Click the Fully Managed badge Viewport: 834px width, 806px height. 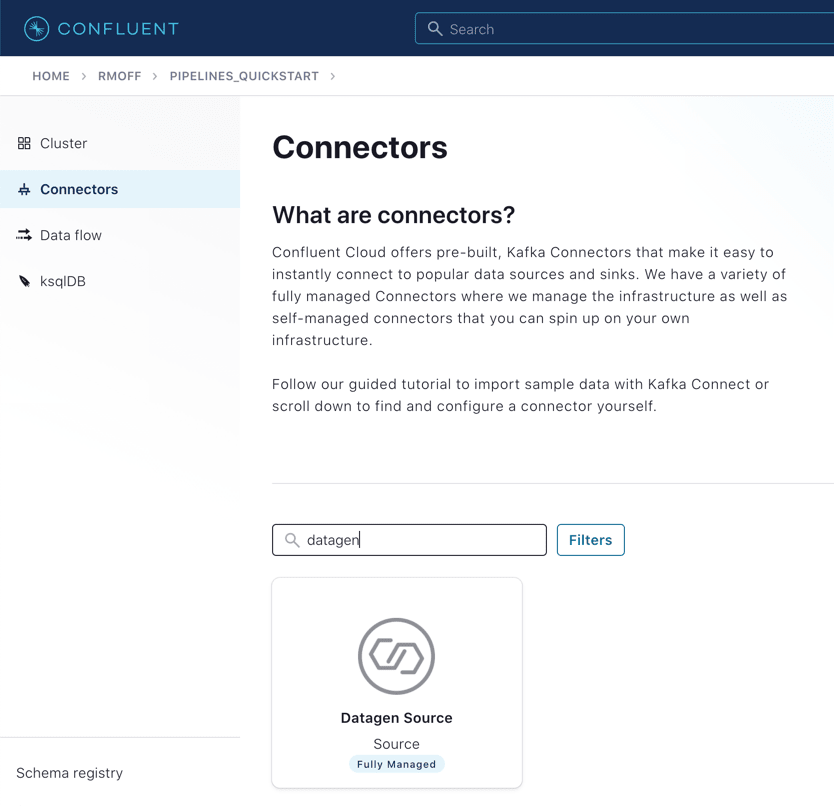pos(396,764)
